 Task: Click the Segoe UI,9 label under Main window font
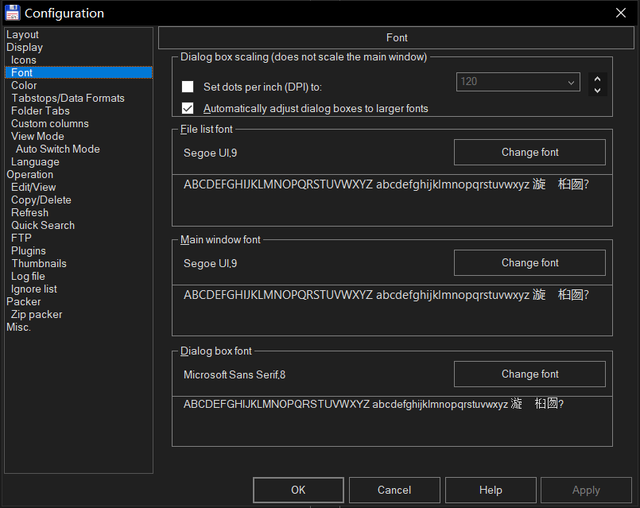tap(210, 264)
